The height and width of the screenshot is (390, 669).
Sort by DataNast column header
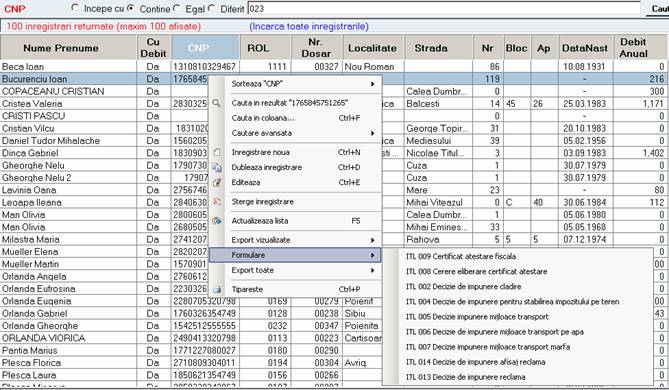(585, 48)
